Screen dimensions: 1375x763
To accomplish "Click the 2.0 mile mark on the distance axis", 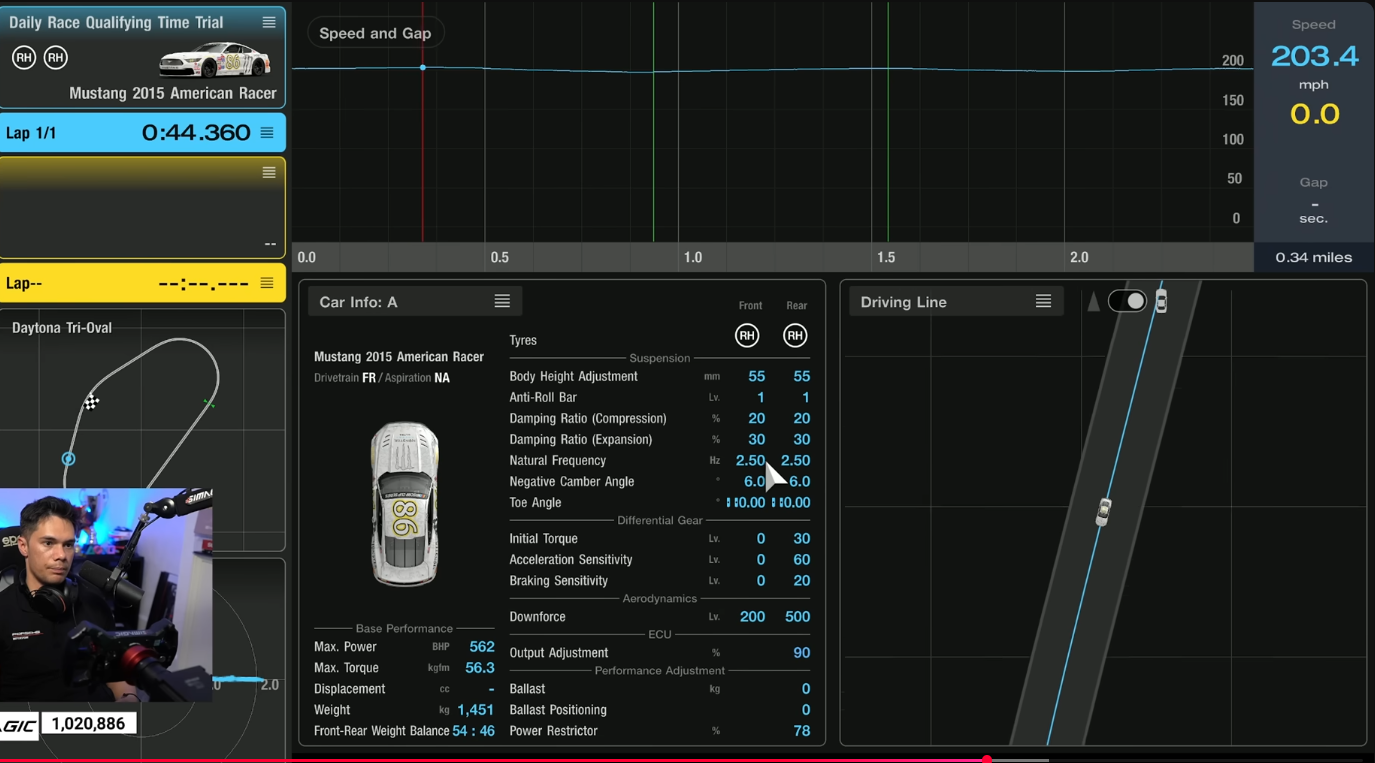I will pyautogui.click(x=1079, y=257).
